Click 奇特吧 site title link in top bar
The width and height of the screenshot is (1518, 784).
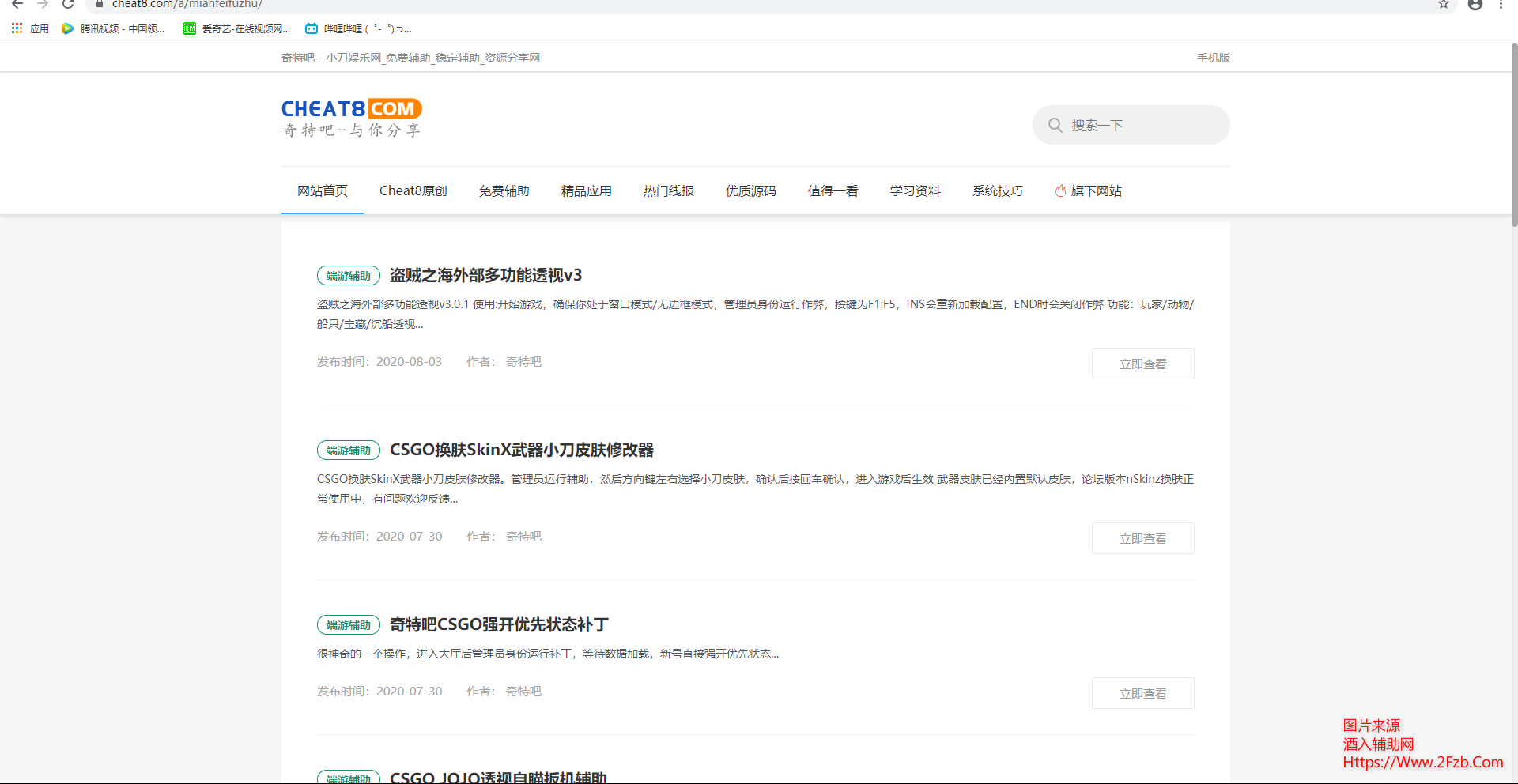pos(410,58)
